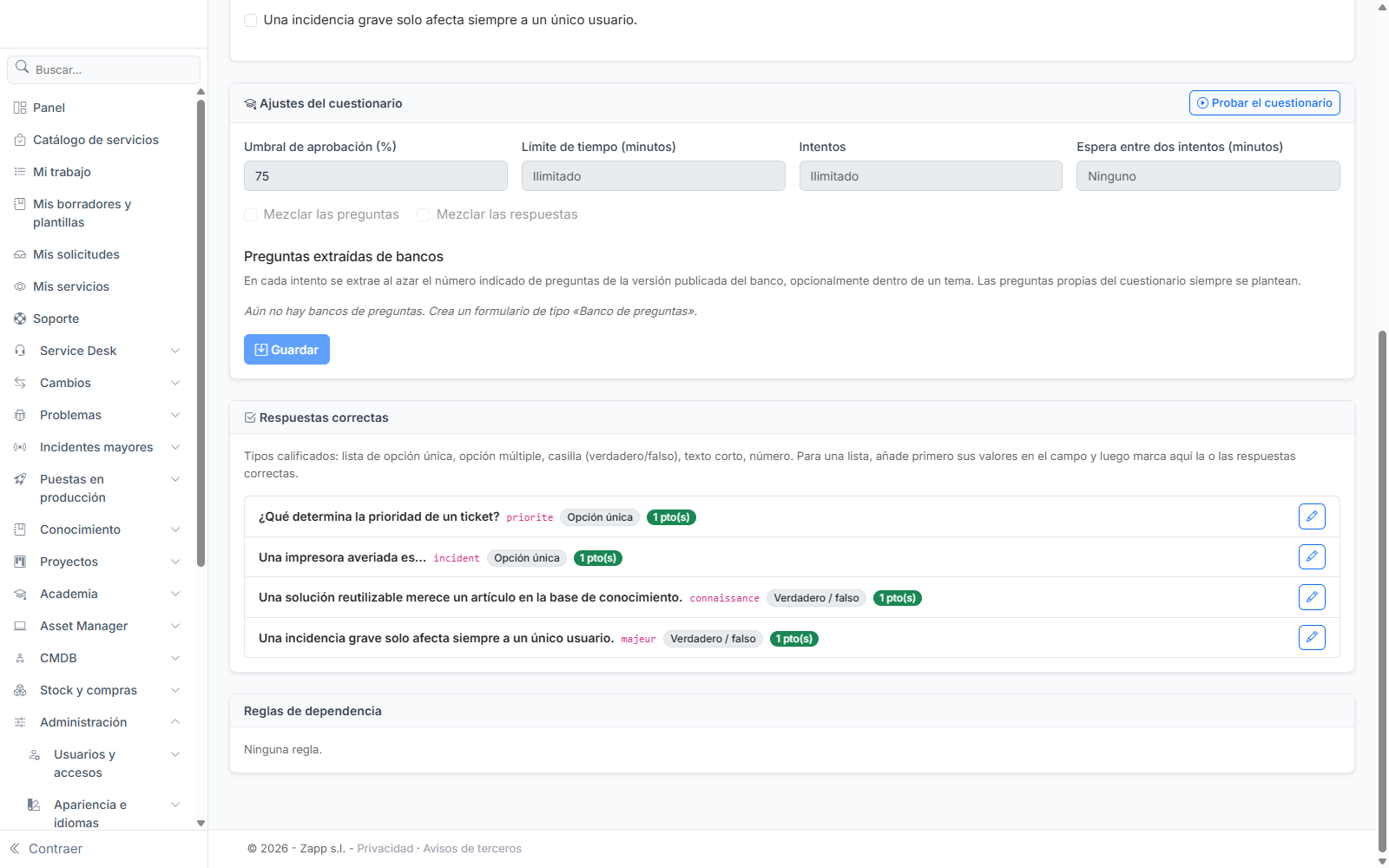The image size is (1389, 868).
Task: Toggle Mezclar las respuestas checkbox
Action: pyautogui.click(x=424, y=214)
